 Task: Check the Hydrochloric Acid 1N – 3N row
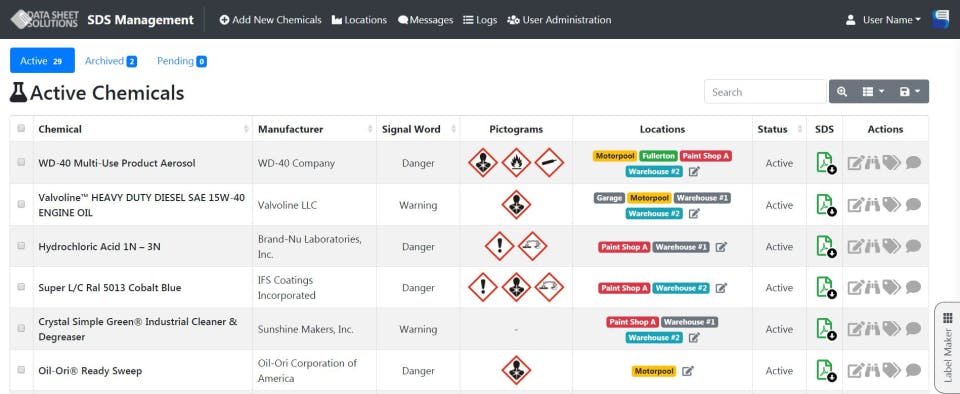21,245
